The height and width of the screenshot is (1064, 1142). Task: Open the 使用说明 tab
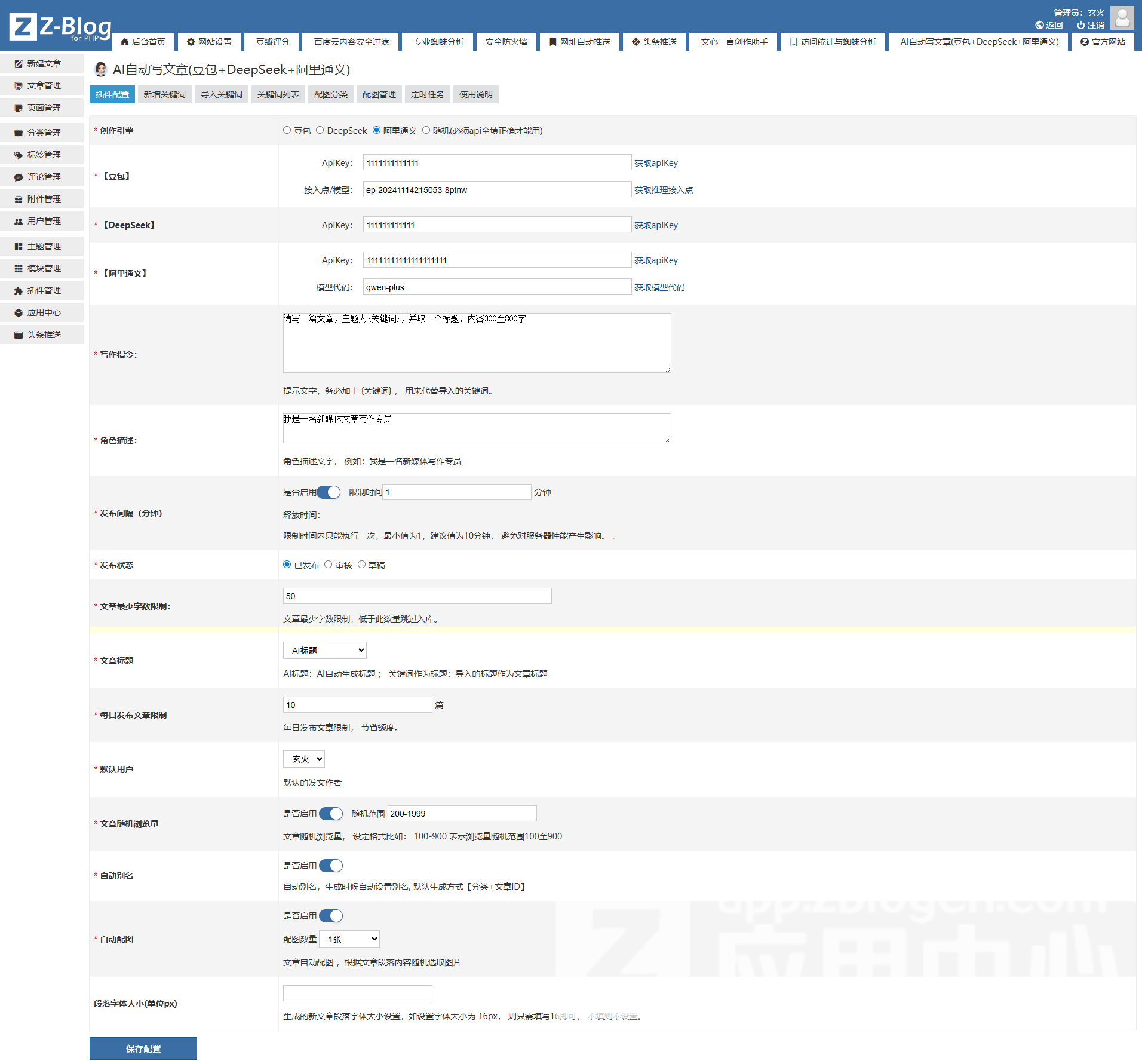(476, 94)
